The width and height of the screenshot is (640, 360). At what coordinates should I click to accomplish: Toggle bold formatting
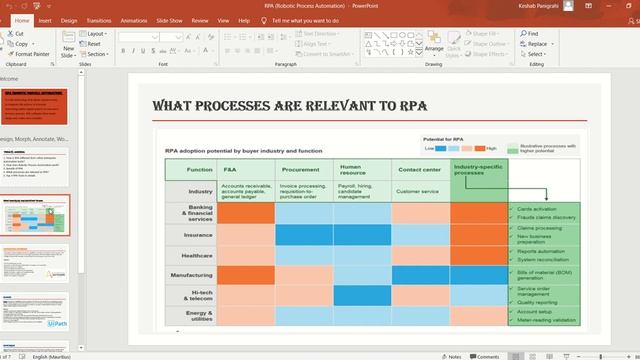coord(123,51)
